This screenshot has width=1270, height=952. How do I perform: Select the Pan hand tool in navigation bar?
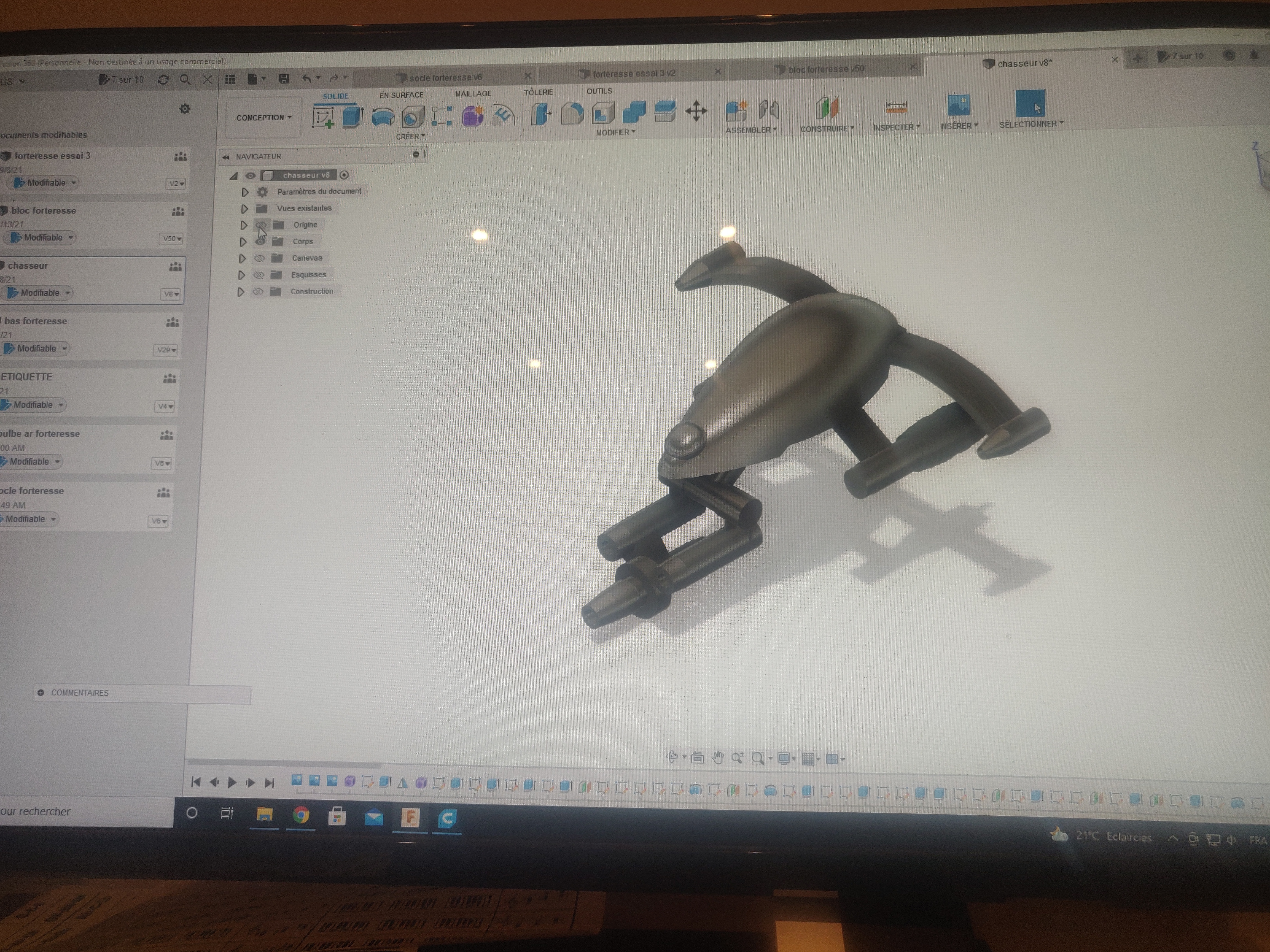718,758
